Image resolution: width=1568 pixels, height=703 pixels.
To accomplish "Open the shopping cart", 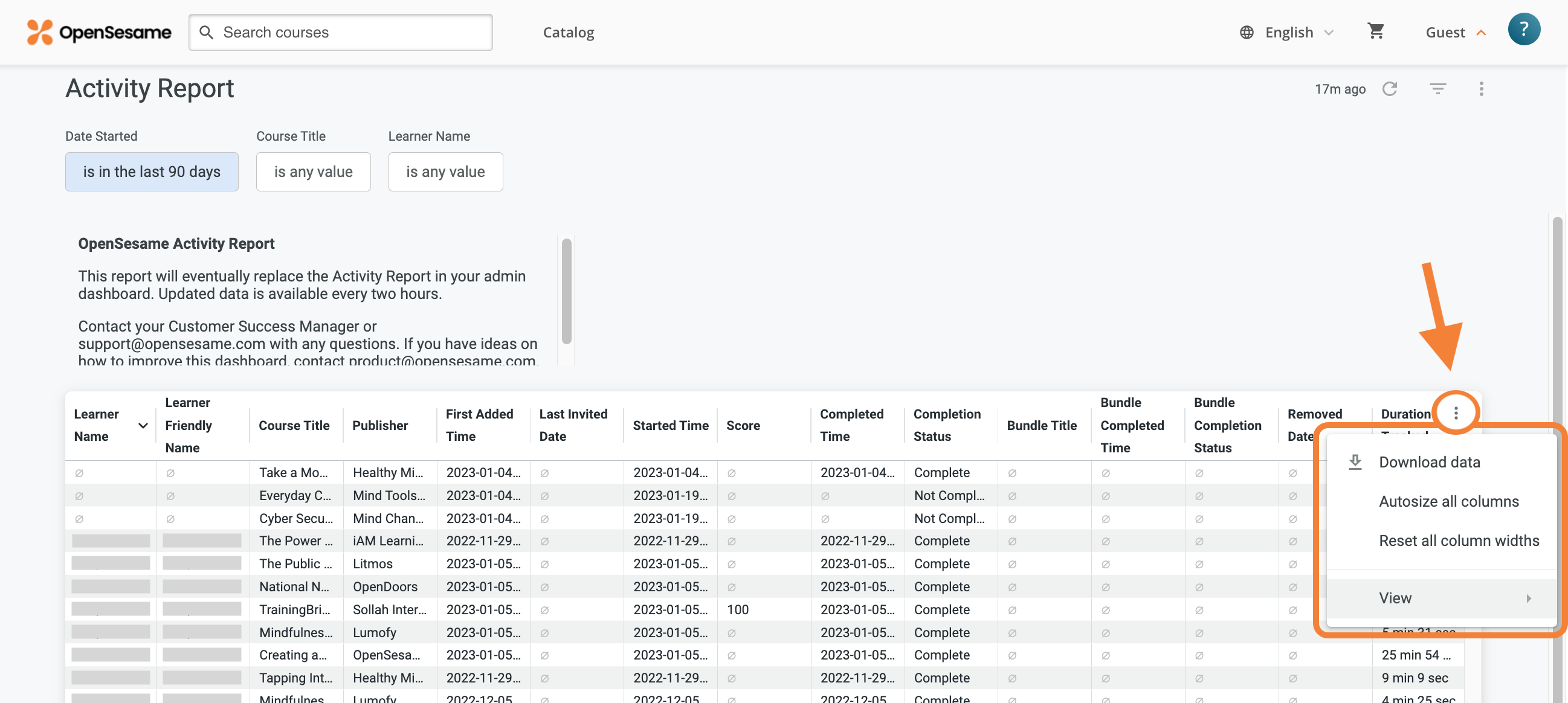I will point(1376,30).
